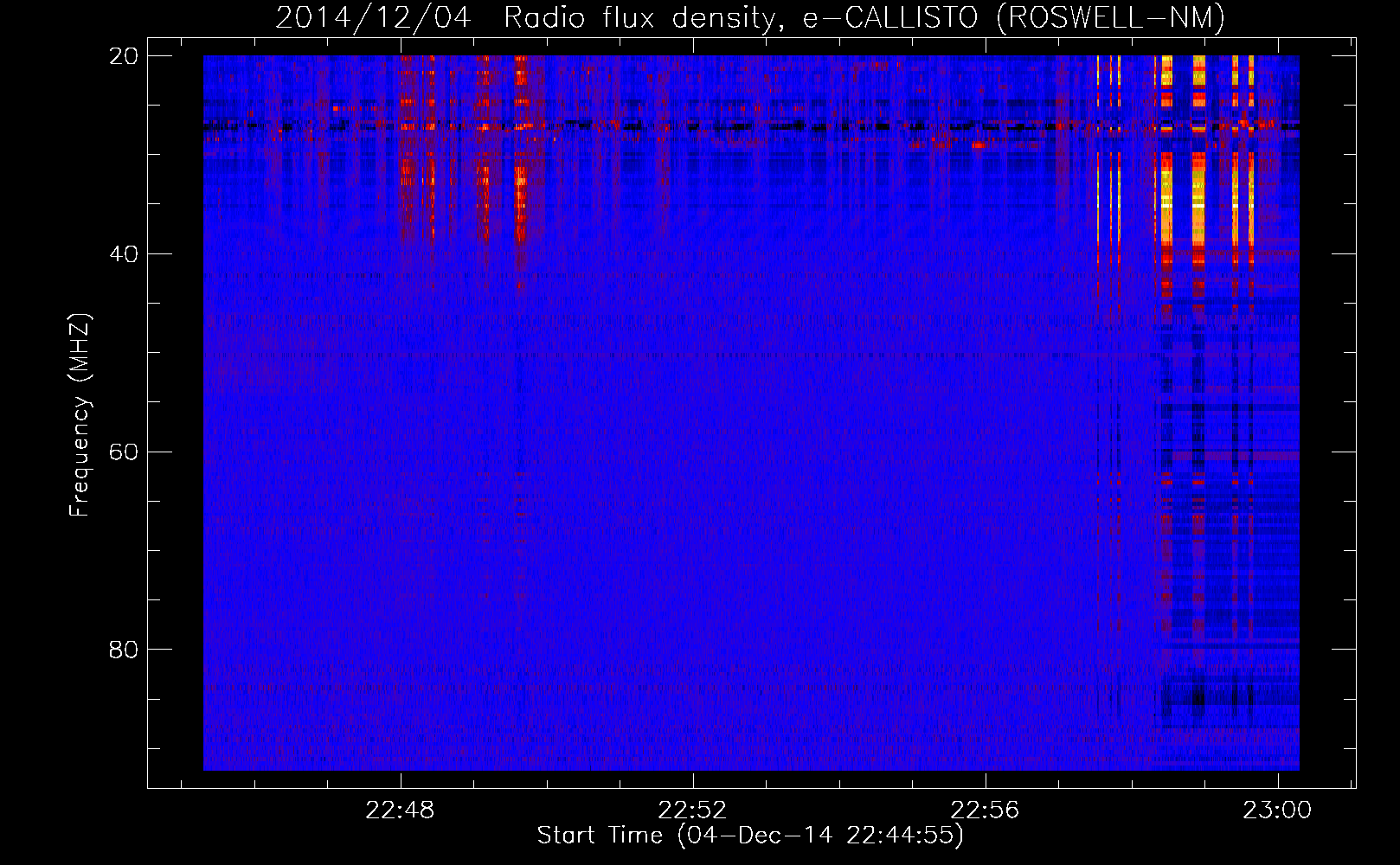Click the 22:48 time tick label
The width and height of the screenshot is (1400, 865).
[x=400, y=811]
